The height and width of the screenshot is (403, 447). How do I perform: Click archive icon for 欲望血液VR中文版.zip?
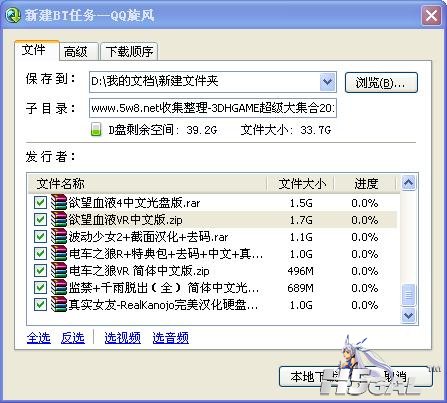[x=59, y=219]
